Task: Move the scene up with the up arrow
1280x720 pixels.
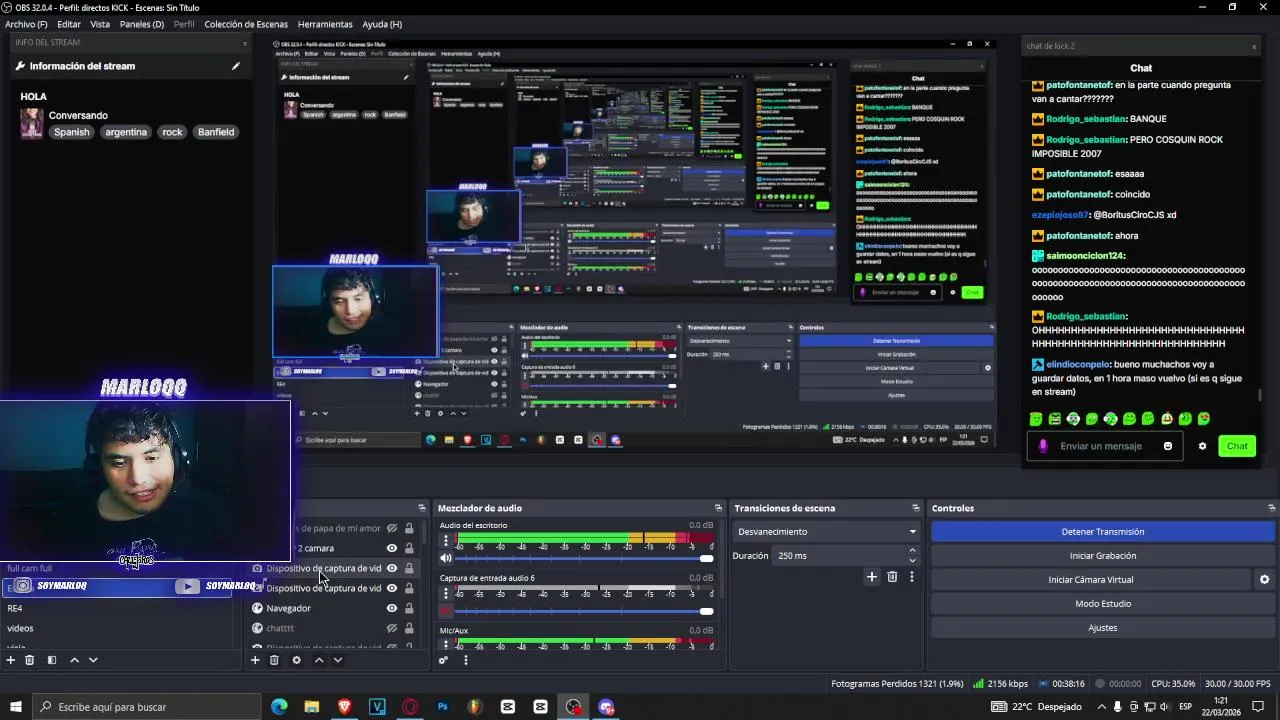Action: [x=74, y=660]
